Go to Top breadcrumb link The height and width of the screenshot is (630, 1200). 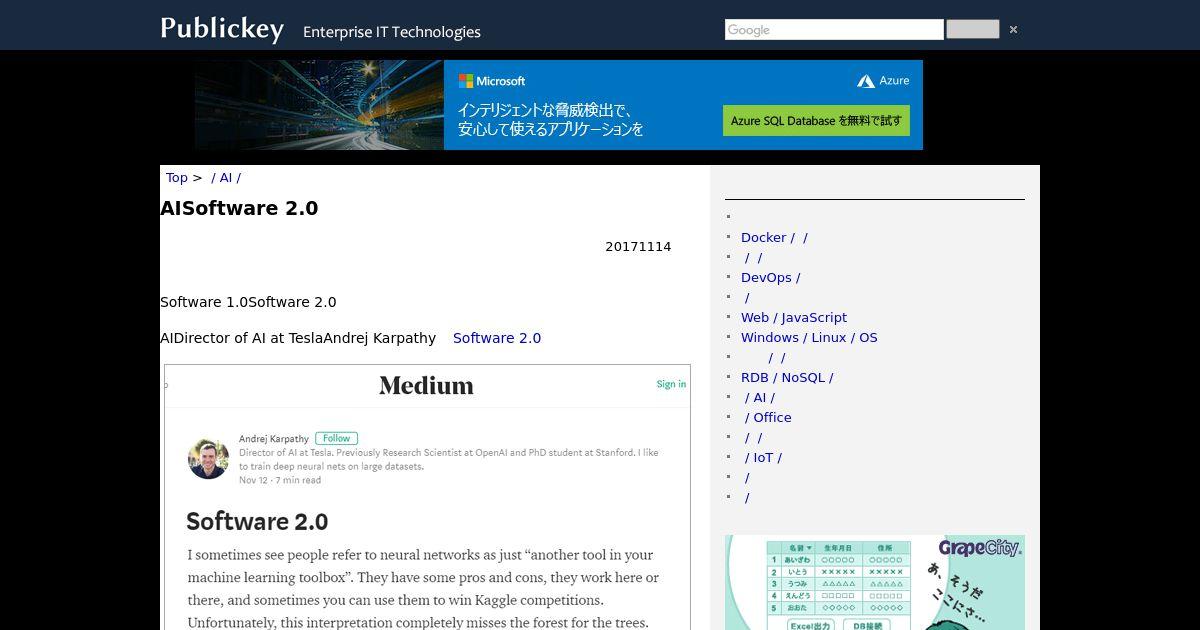(x=177, y=178)
